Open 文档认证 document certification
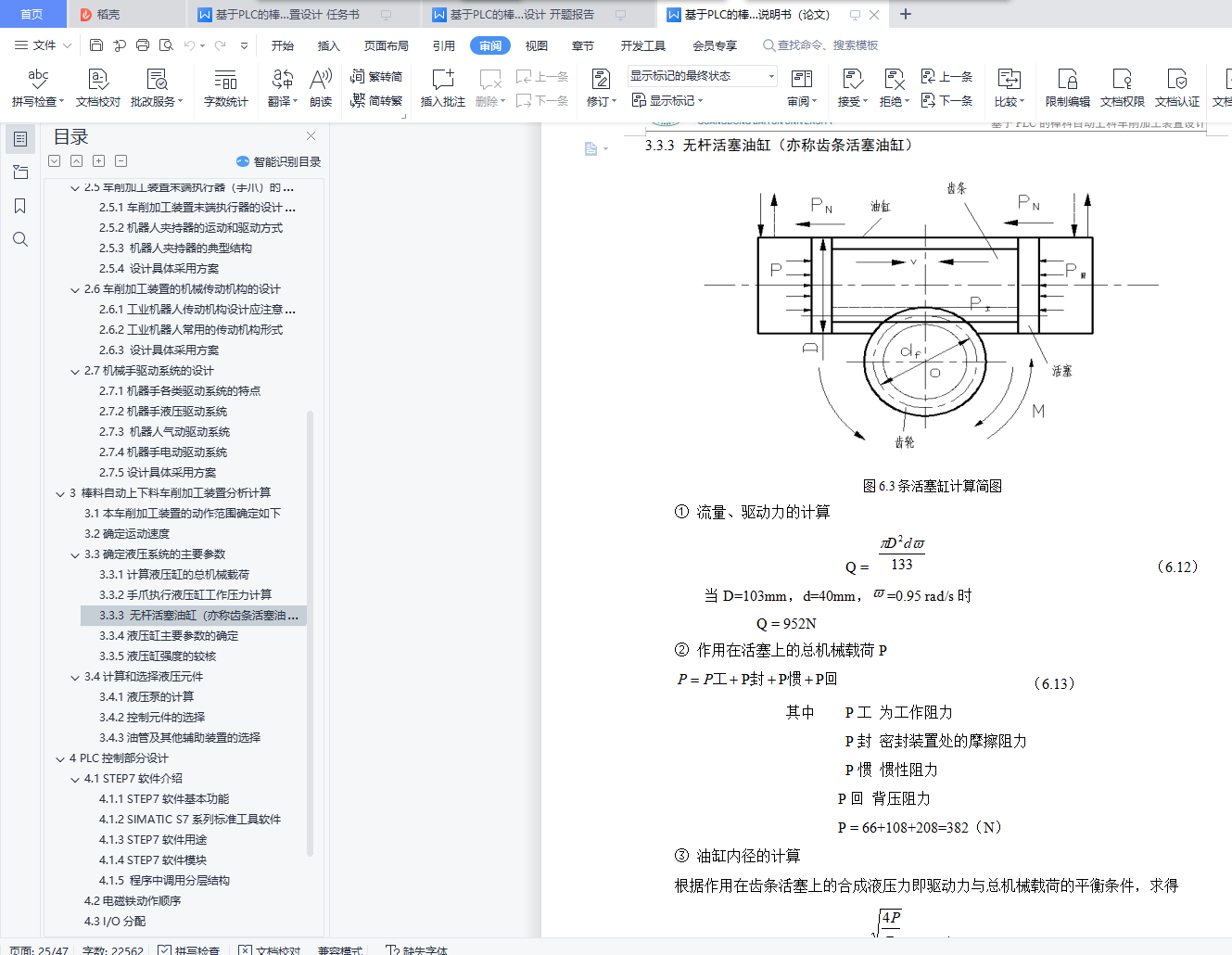 1177,88
